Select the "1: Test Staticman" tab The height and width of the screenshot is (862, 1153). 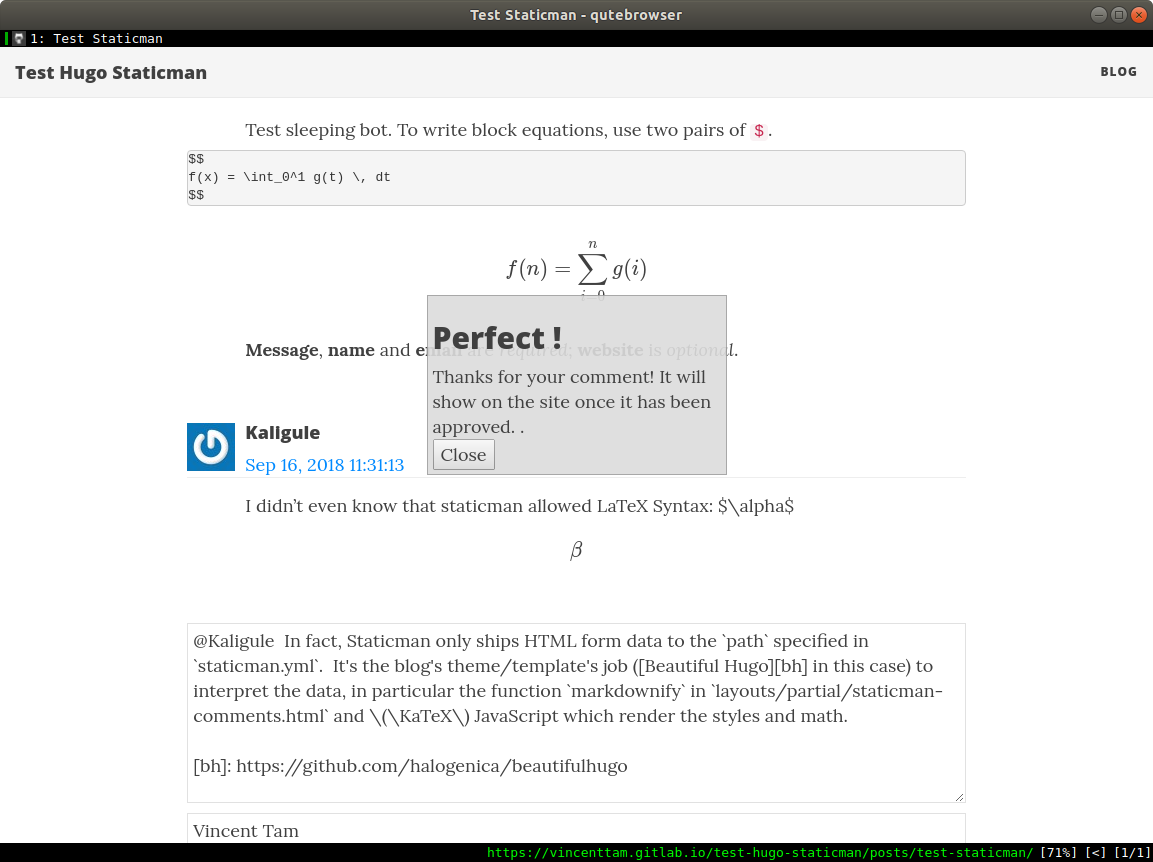click(96, 39)
